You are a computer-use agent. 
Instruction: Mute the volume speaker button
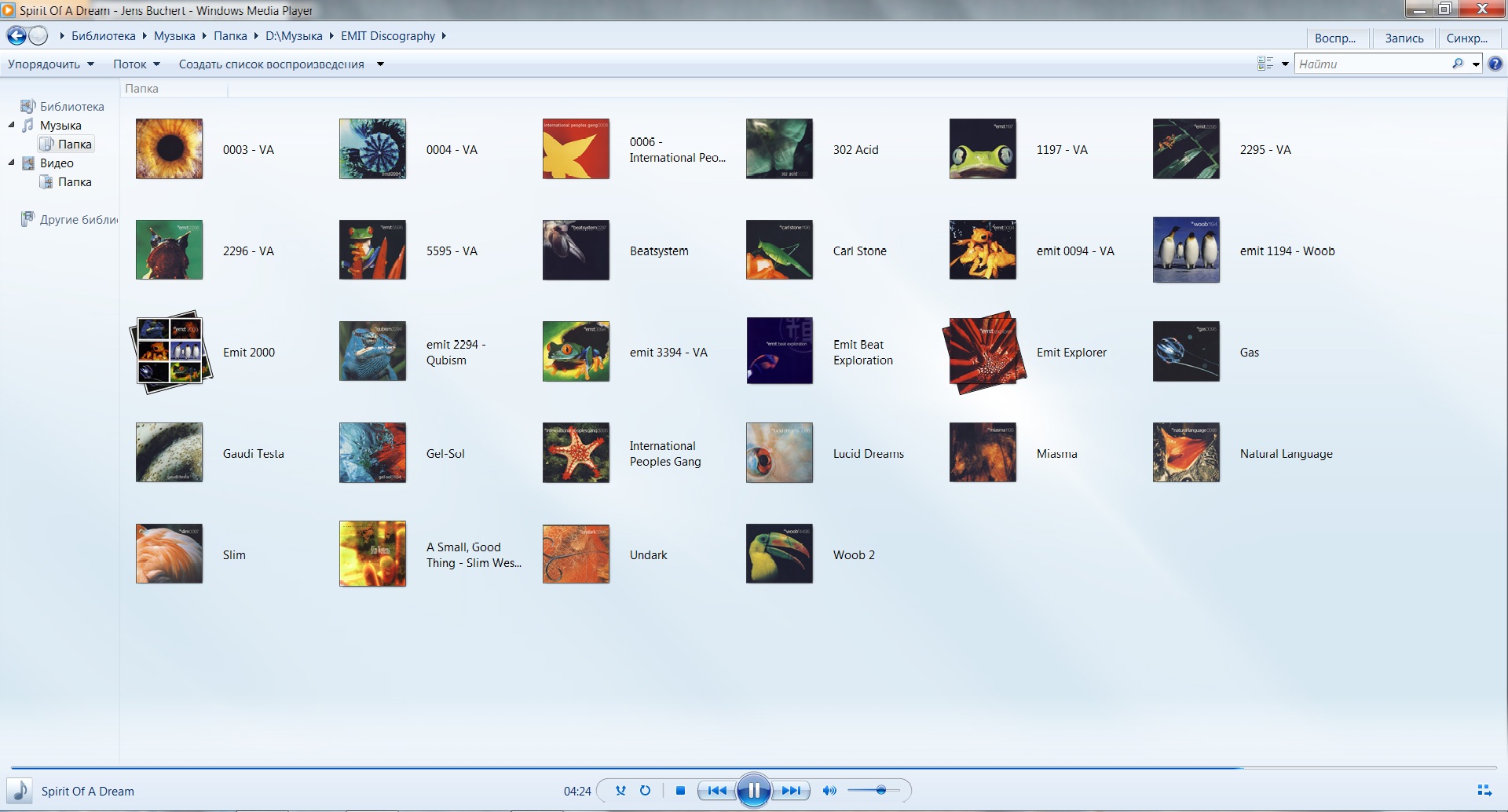(829, 791)
